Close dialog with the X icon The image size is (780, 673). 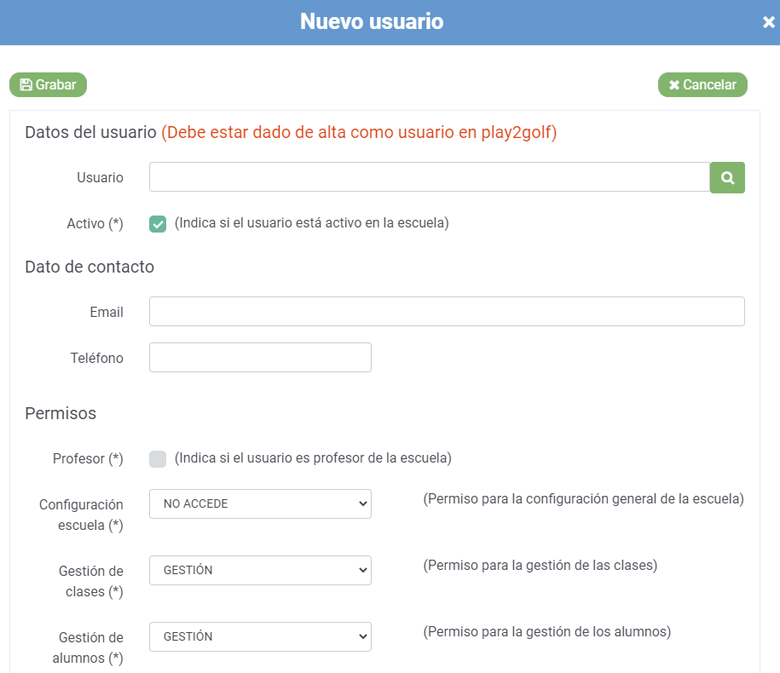769,22
